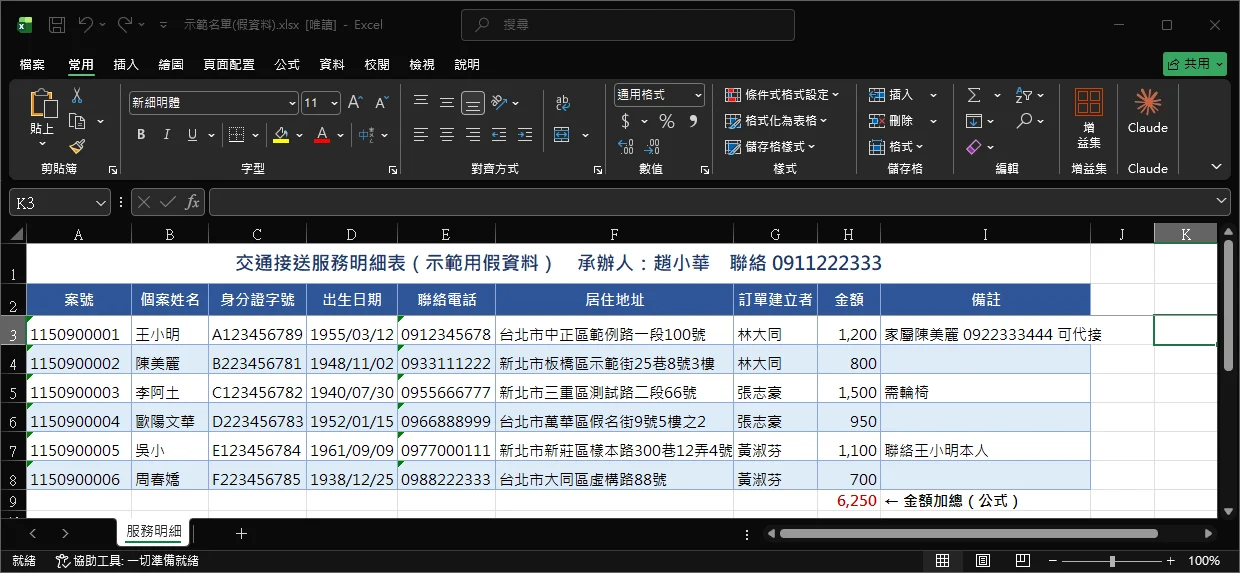Click the Orientation text angle icon

(500, 103)
